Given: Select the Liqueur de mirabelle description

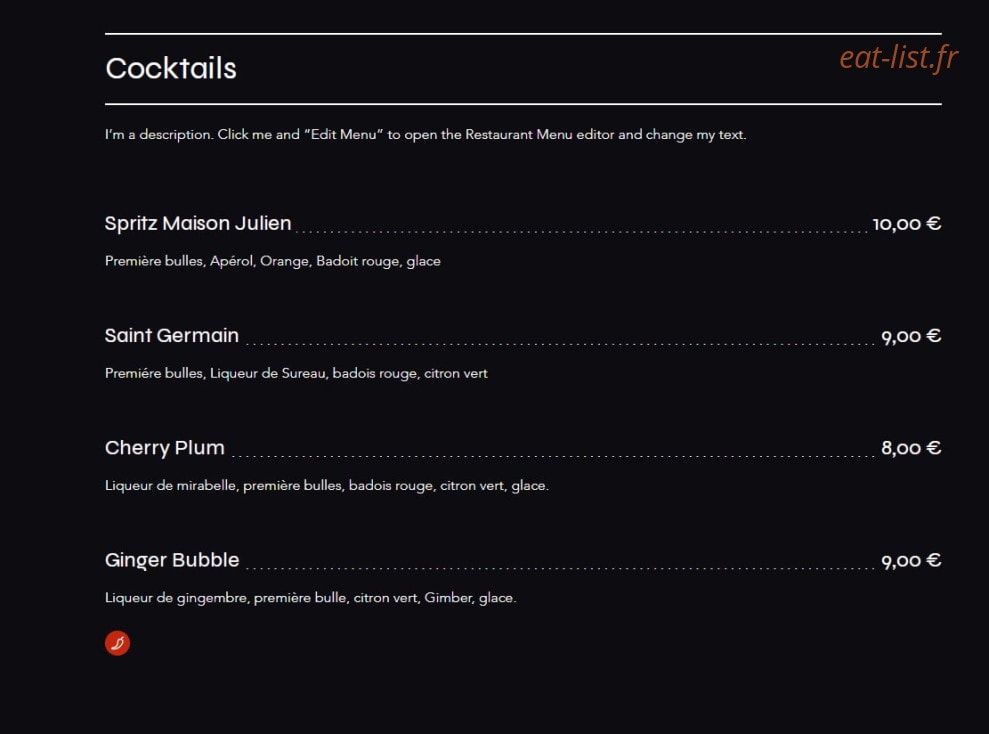Looking at the screenshot, I should 327,486.
